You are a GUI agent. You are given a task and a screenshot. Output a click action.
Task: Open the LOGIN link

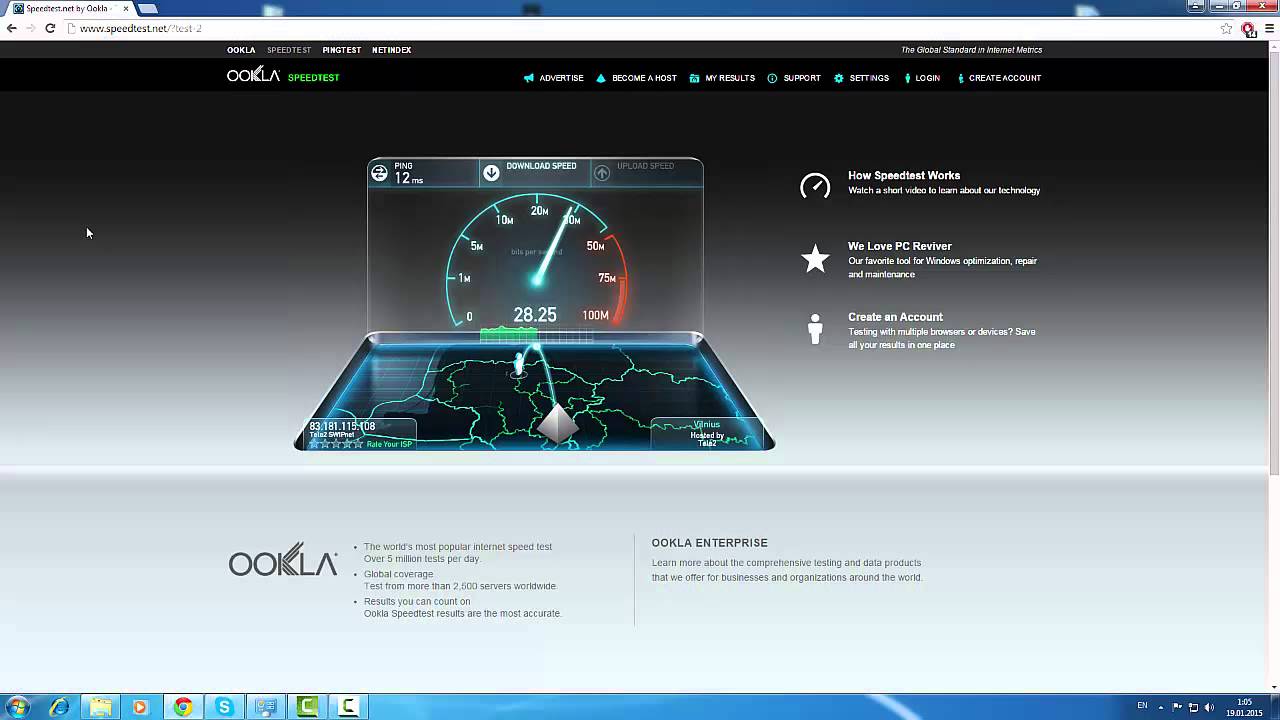[x=927, y=78]
